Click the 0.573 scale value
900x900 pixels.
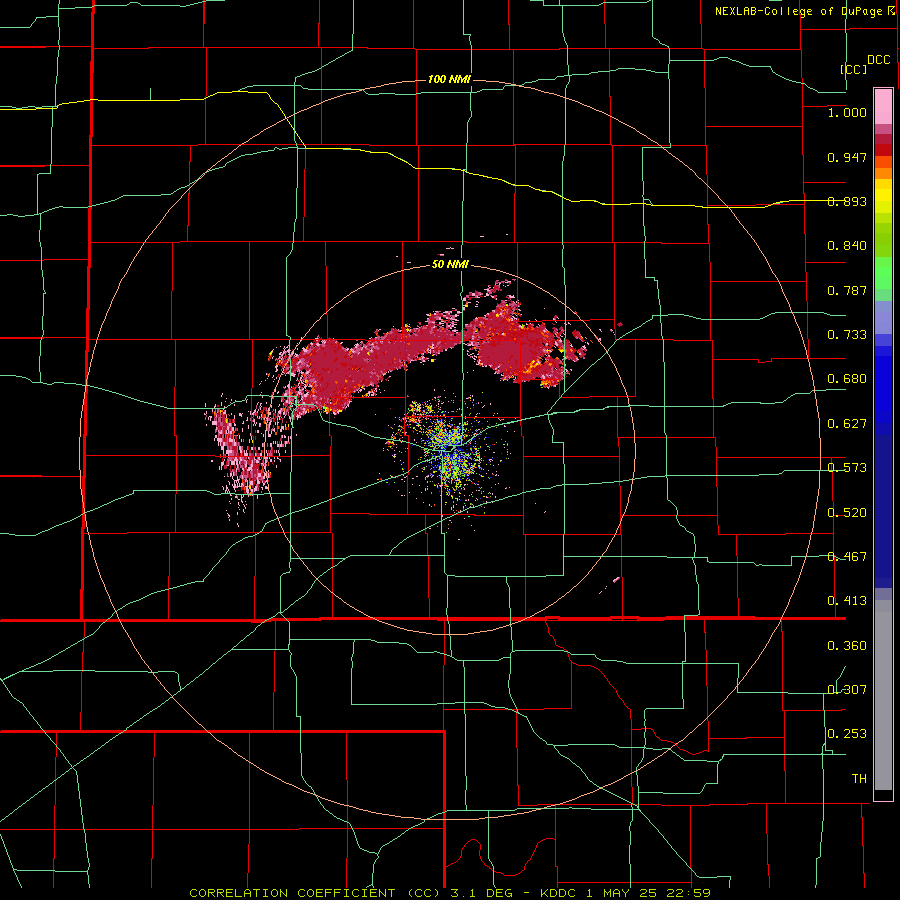pyautogui.click(x=847, y=468)
